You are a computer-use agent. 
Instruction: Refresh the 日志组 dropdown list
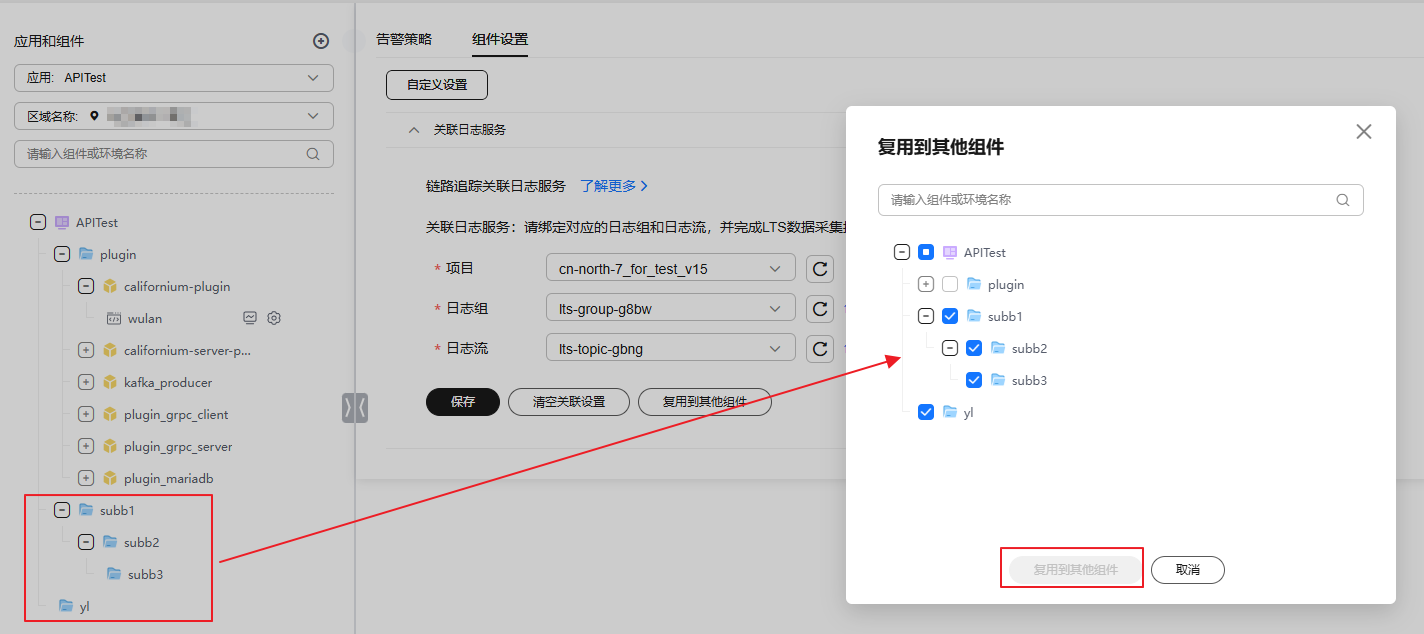819,308
